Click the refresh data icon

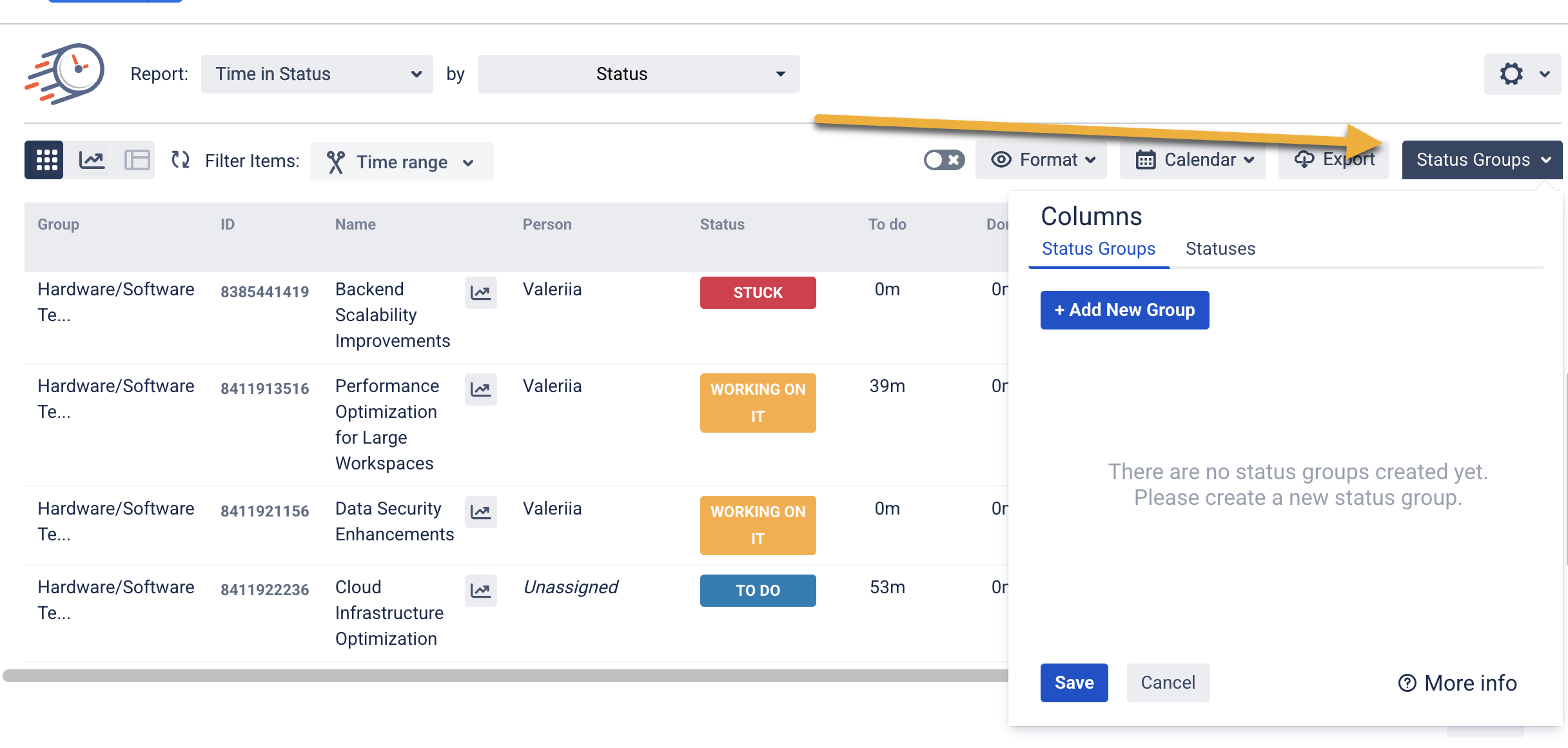point(181,160)
